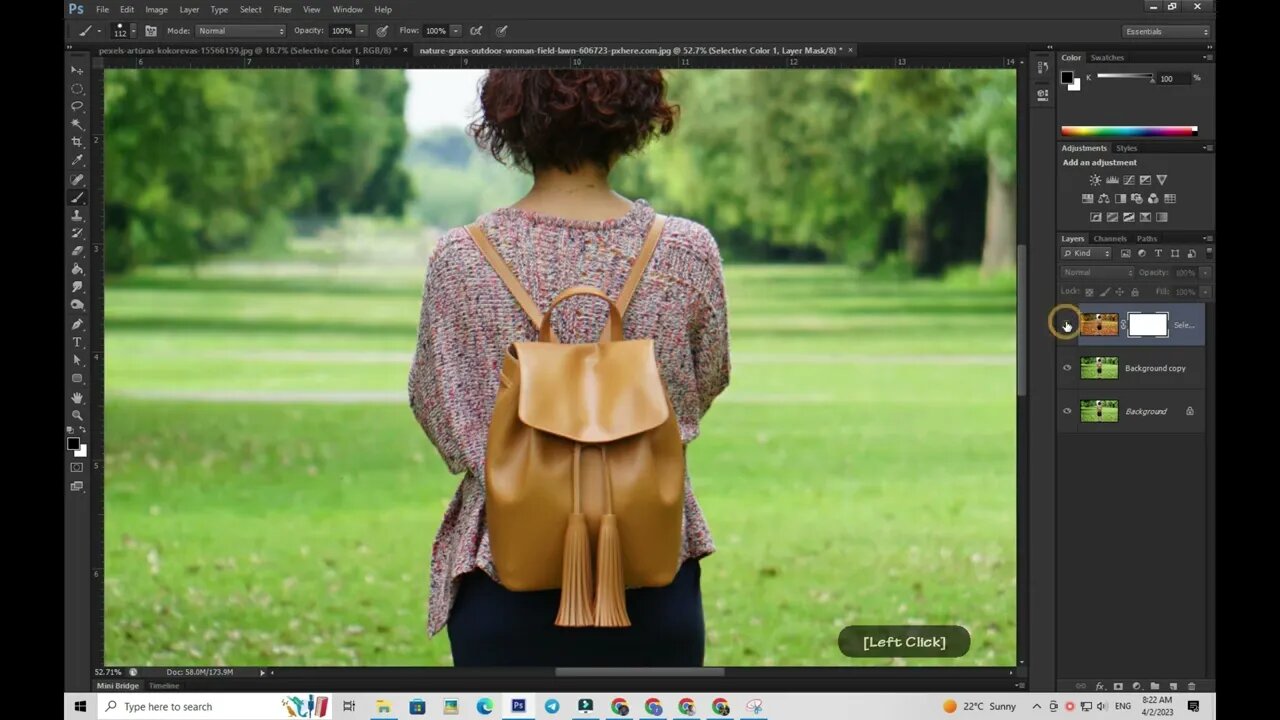Screen dimensions: 1280x720
Task: Switch to the Channels tab
Action: 1110,238
